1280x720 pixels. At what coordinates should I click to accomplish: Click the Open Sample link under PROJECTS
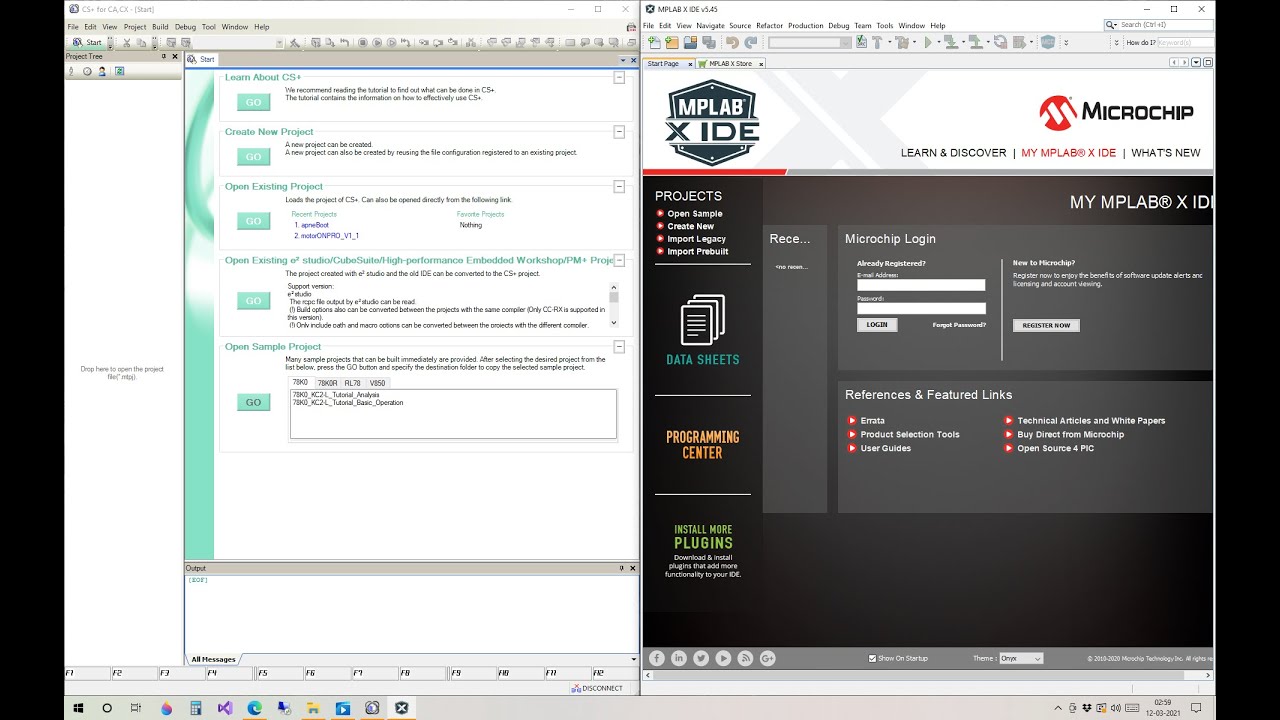pyautogui.click(x=694, y=214)
